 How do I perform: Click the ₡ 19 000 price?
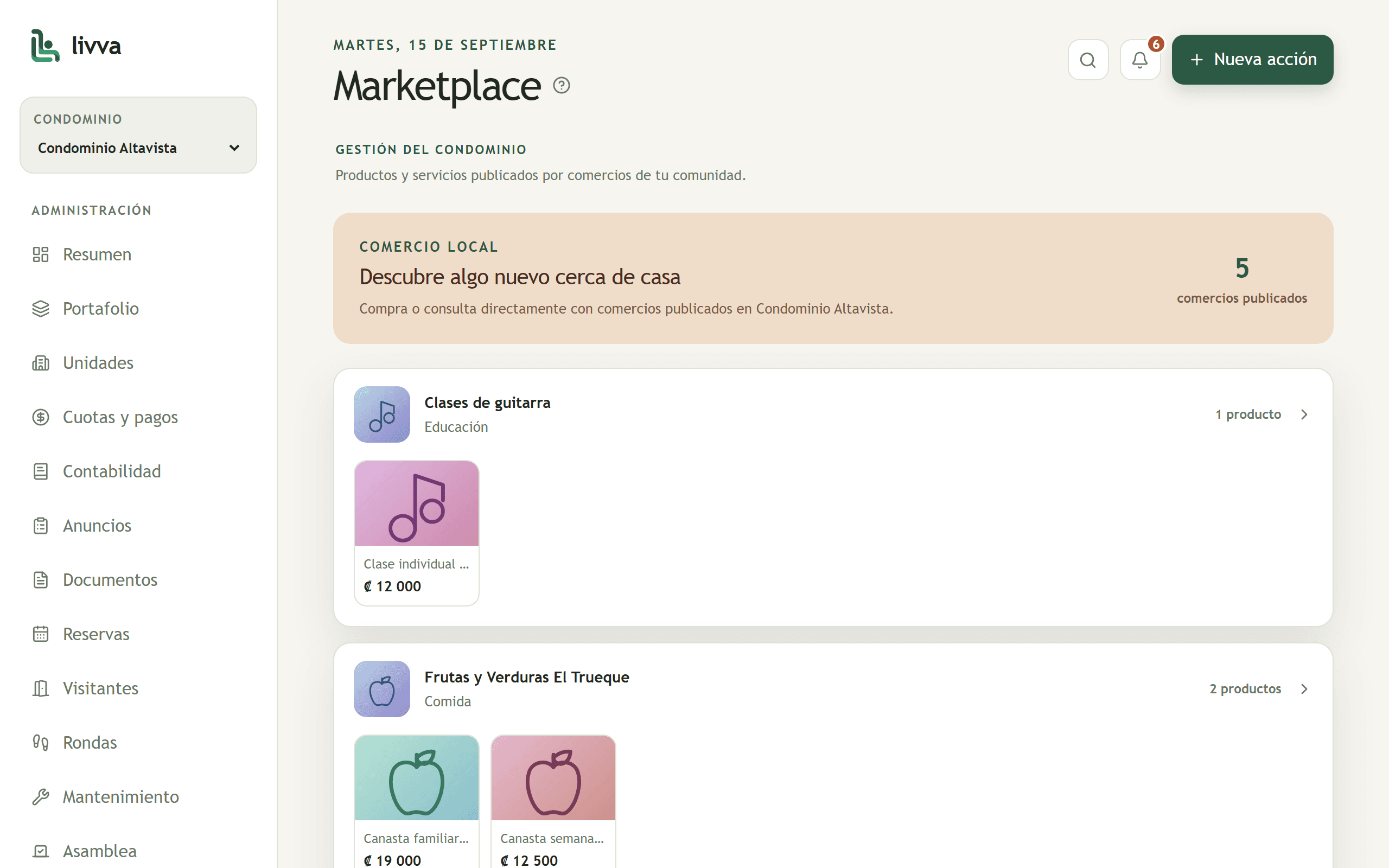(x=393, y=860)
